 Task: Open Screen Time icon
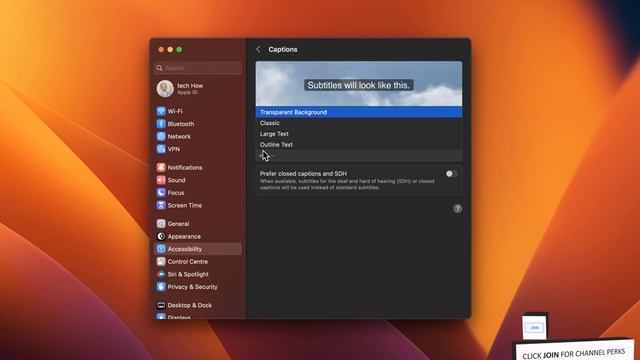click(161, 205)
